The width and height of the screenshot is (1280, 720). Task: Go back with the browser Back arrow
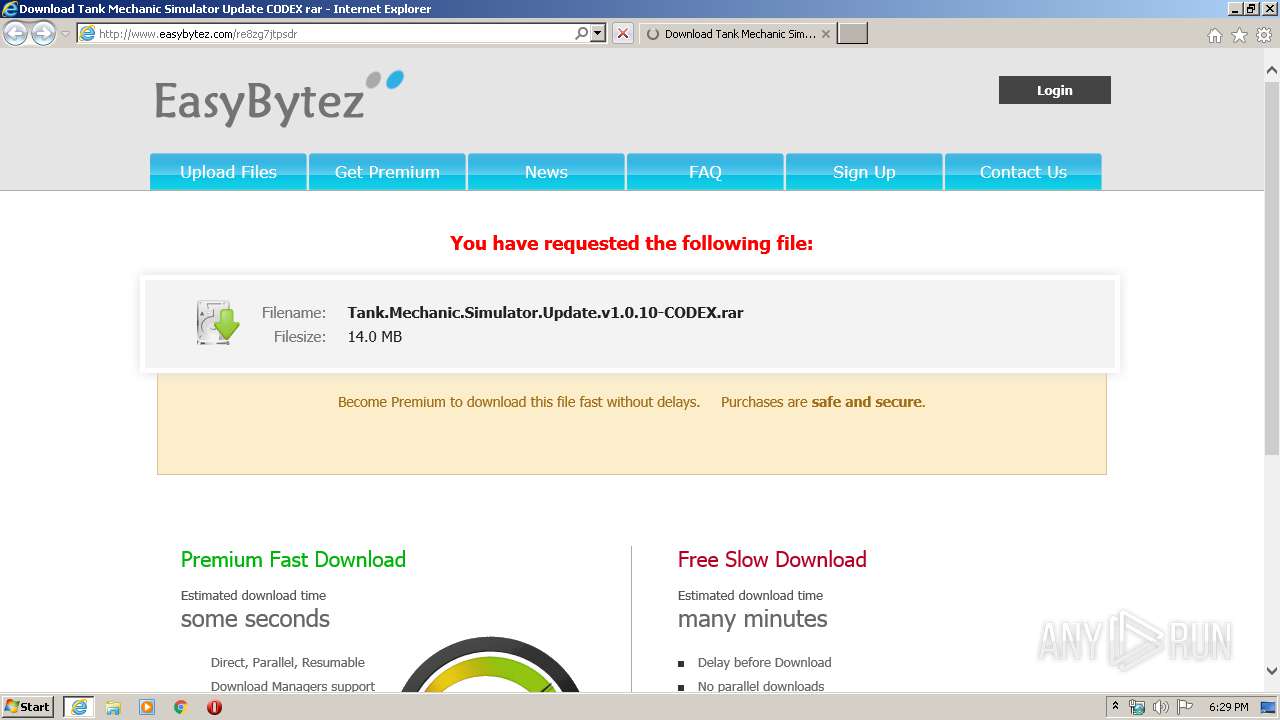(15, 34)
